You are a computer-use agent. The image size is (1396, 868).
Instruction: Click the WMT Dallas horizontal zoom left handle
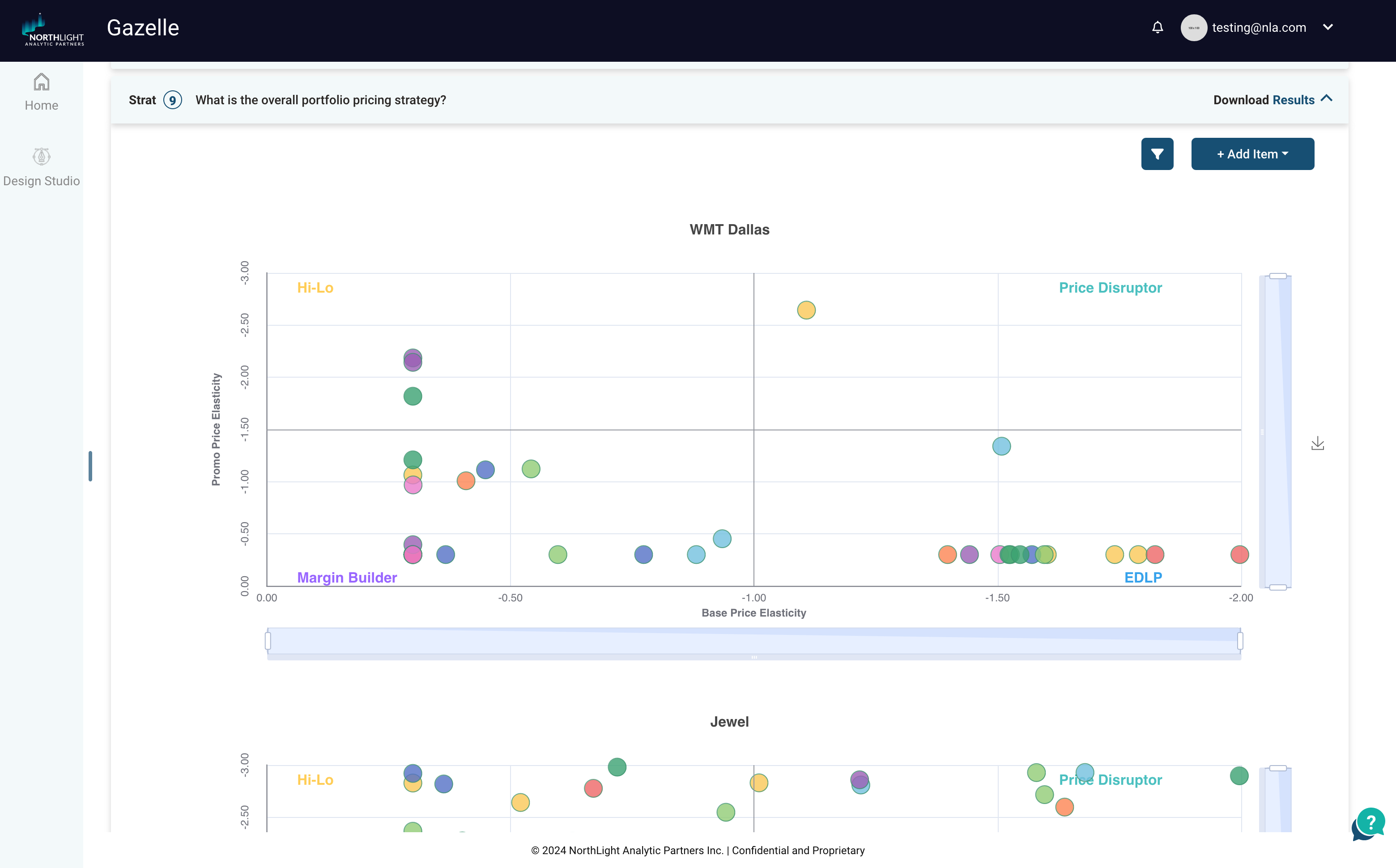268,641
